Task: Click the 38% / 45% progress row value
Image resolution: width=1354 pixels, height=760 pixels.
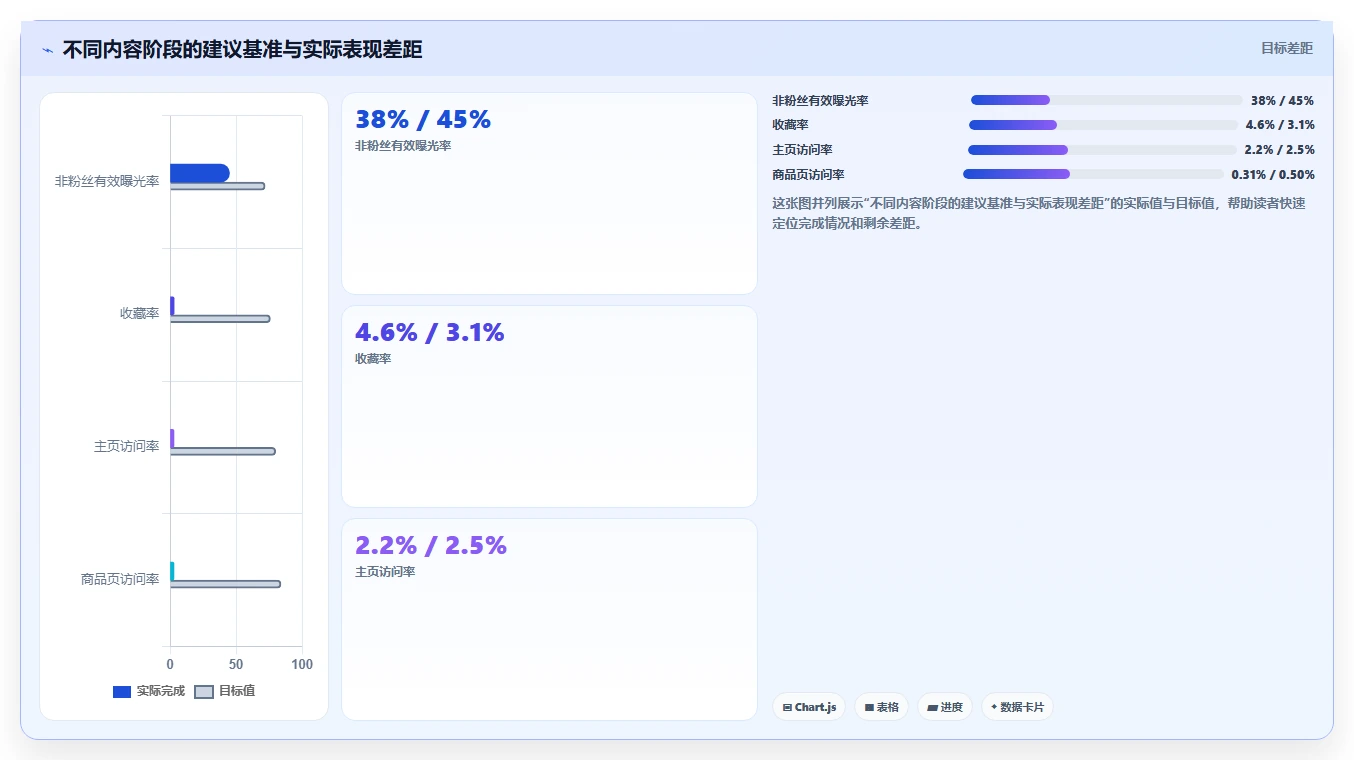Action: coord(1282,100)
